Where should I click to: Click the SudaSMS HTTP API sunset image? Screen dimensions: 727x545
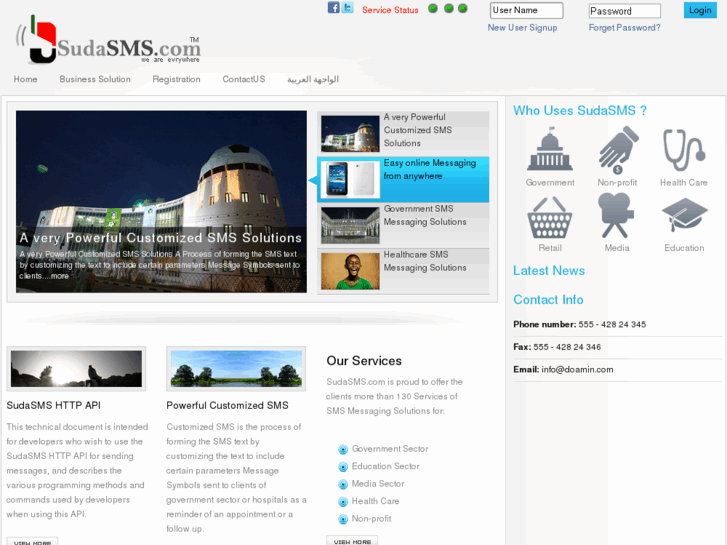[x=77, y=369]
